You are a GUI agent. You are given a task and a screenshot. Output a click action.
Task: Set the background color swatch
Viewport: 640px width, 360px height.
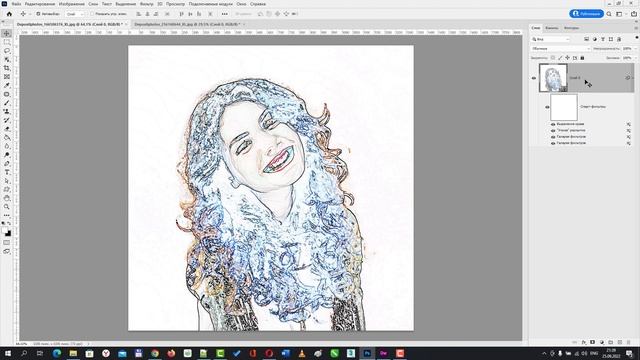click(x=9, y=234)
